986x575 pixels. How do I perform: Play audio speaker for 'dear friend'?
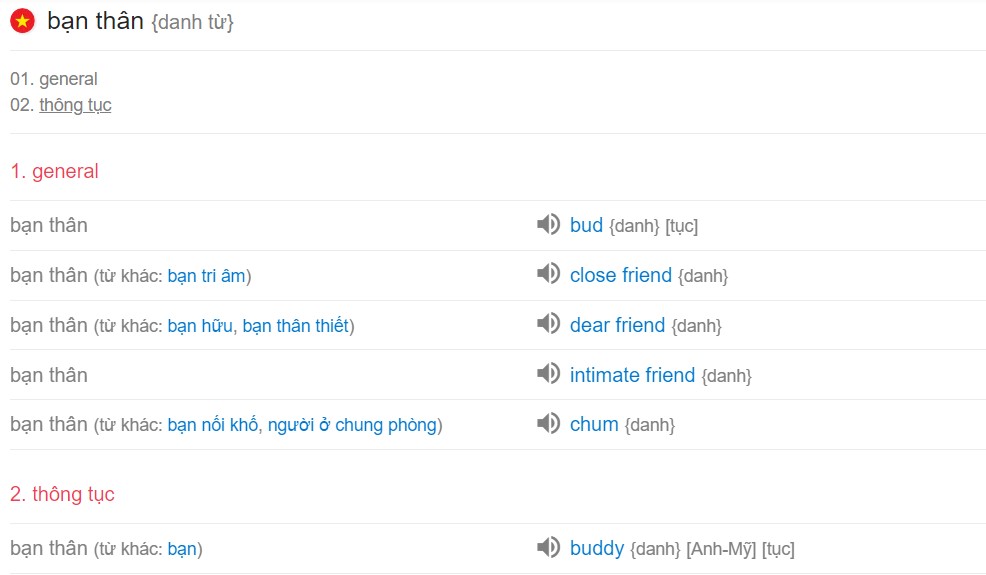[548, 323]
